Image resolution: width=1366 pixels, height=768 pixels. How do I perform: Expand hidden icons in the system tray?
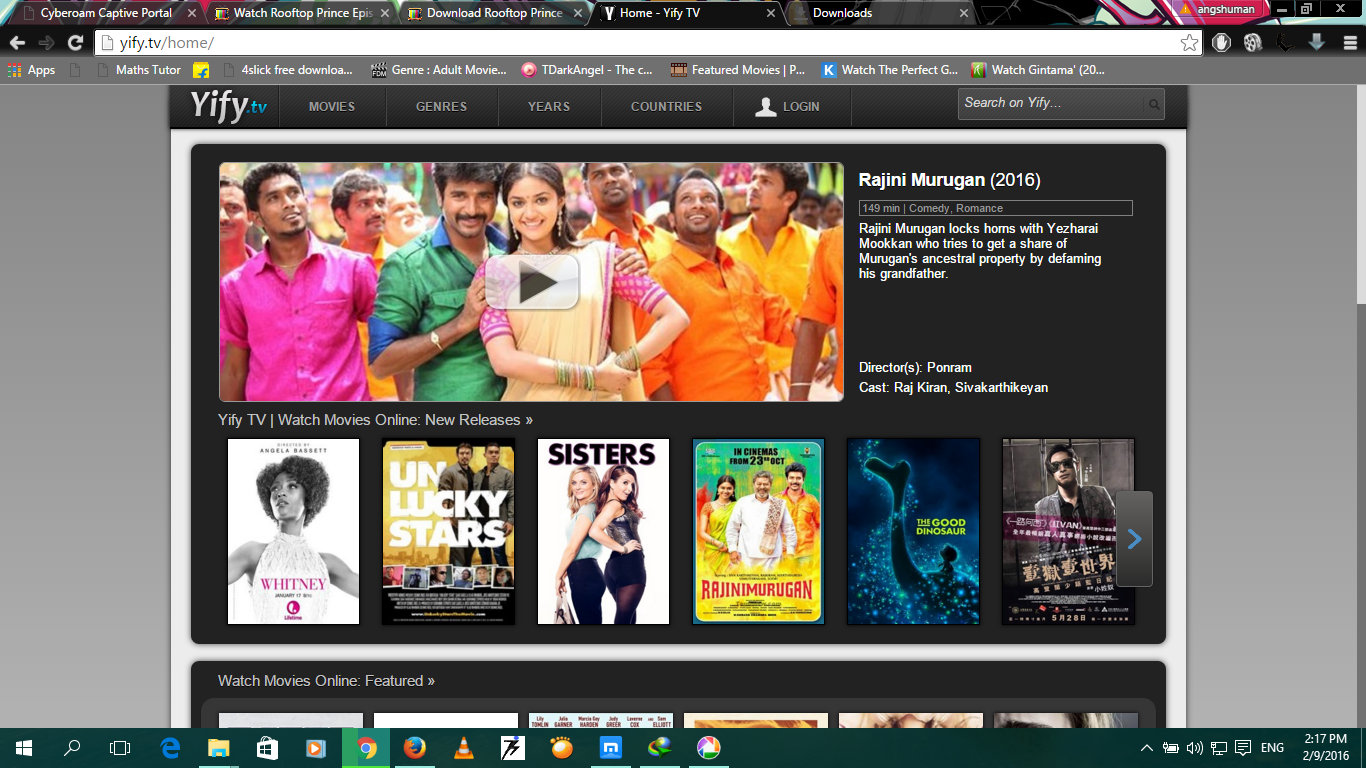coord(1146,747)
